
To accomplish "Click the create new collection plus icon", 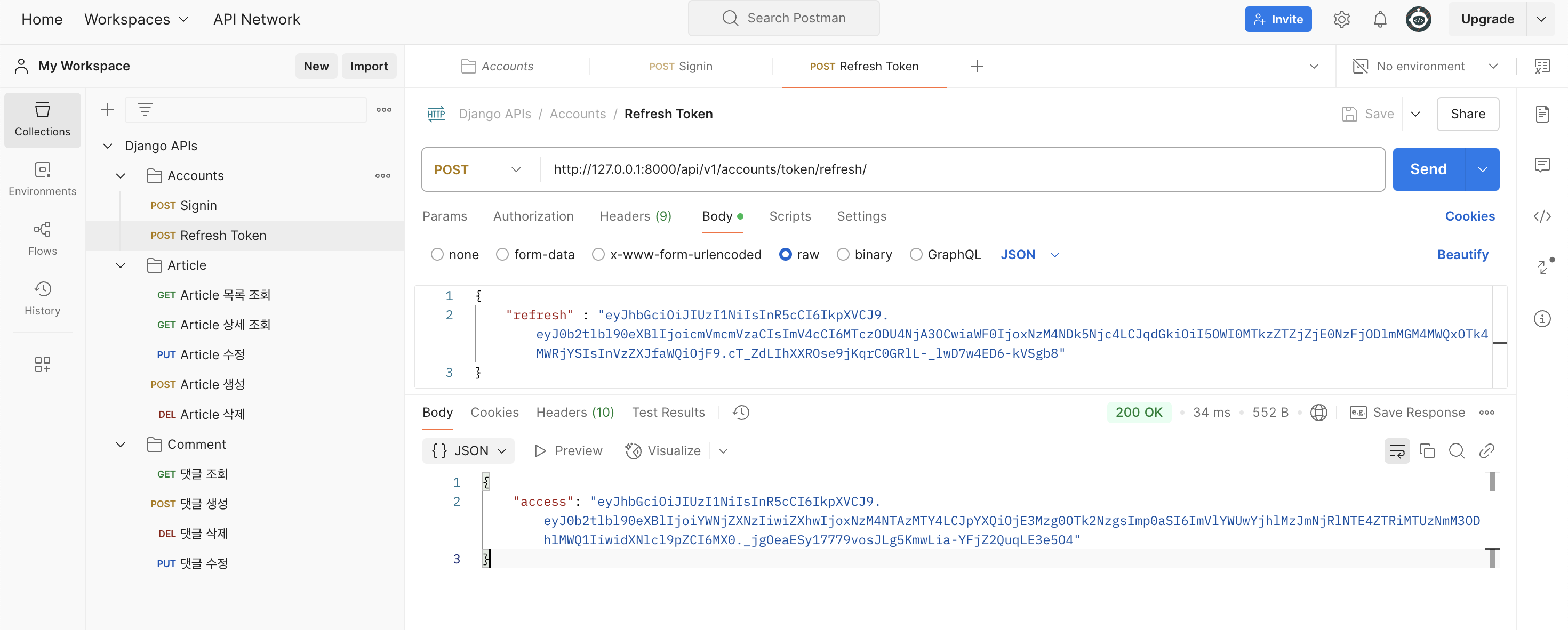I will (x=108, y=110).
